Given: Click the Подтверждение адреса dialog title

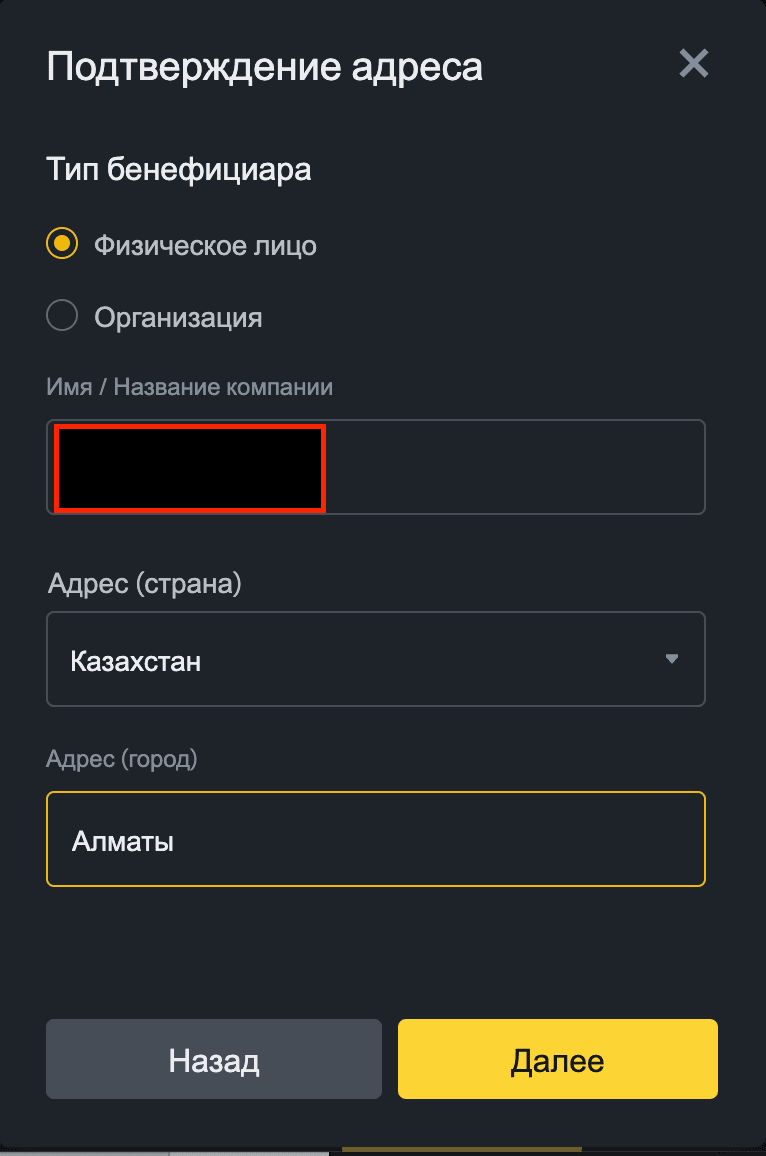Looking at the screenshot, I should coord(263,66).
